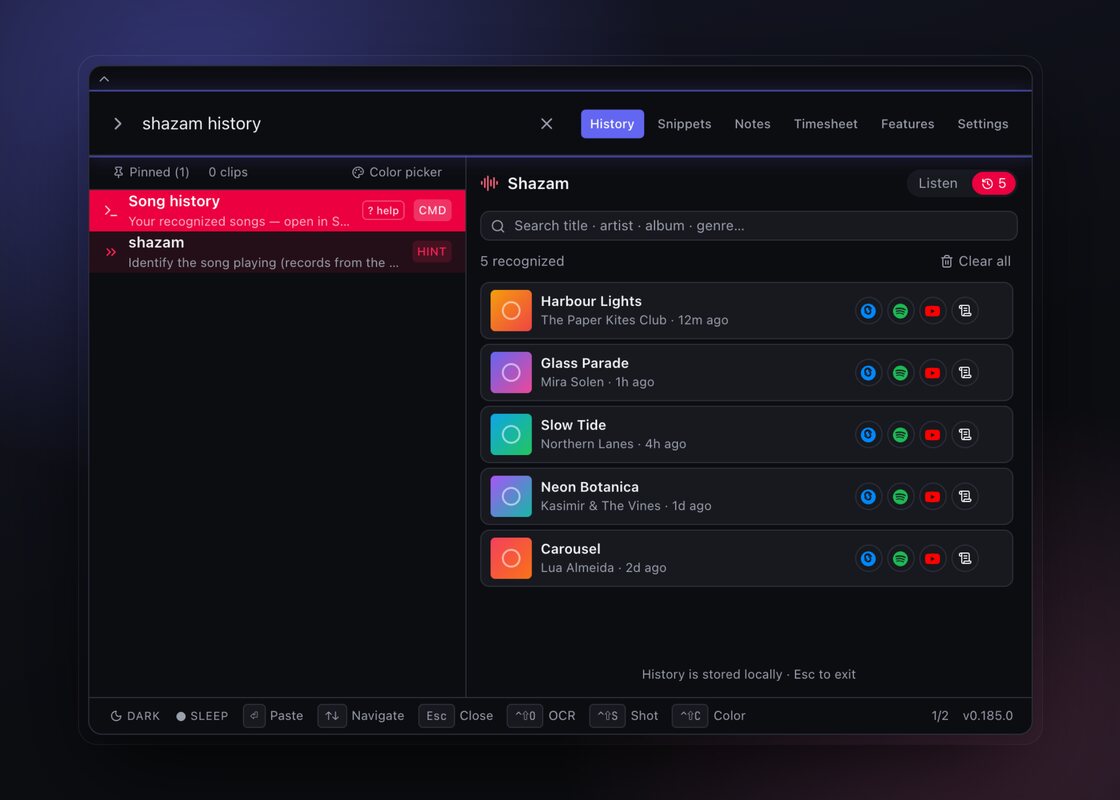Select the Harbour Lights album artwork

point(511,311)
